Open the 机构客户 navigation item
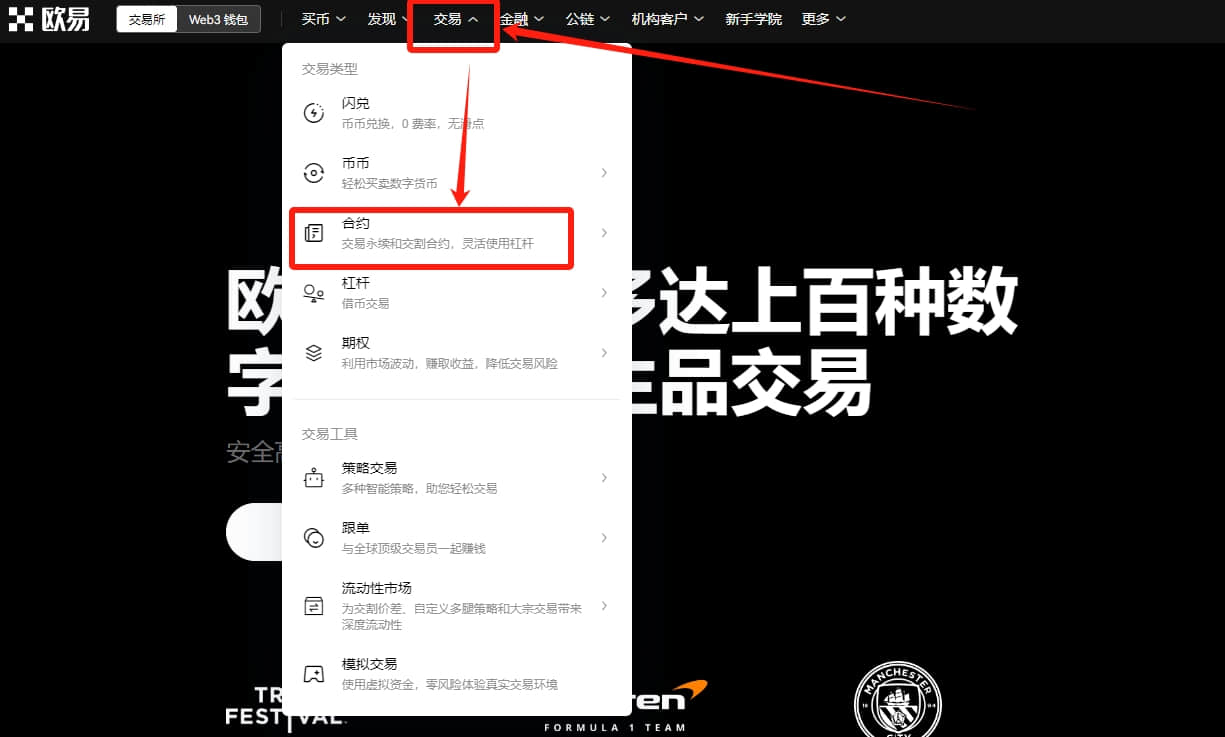Image resolution: width=1225 pixels, height=737 pixels. point(667,19)
